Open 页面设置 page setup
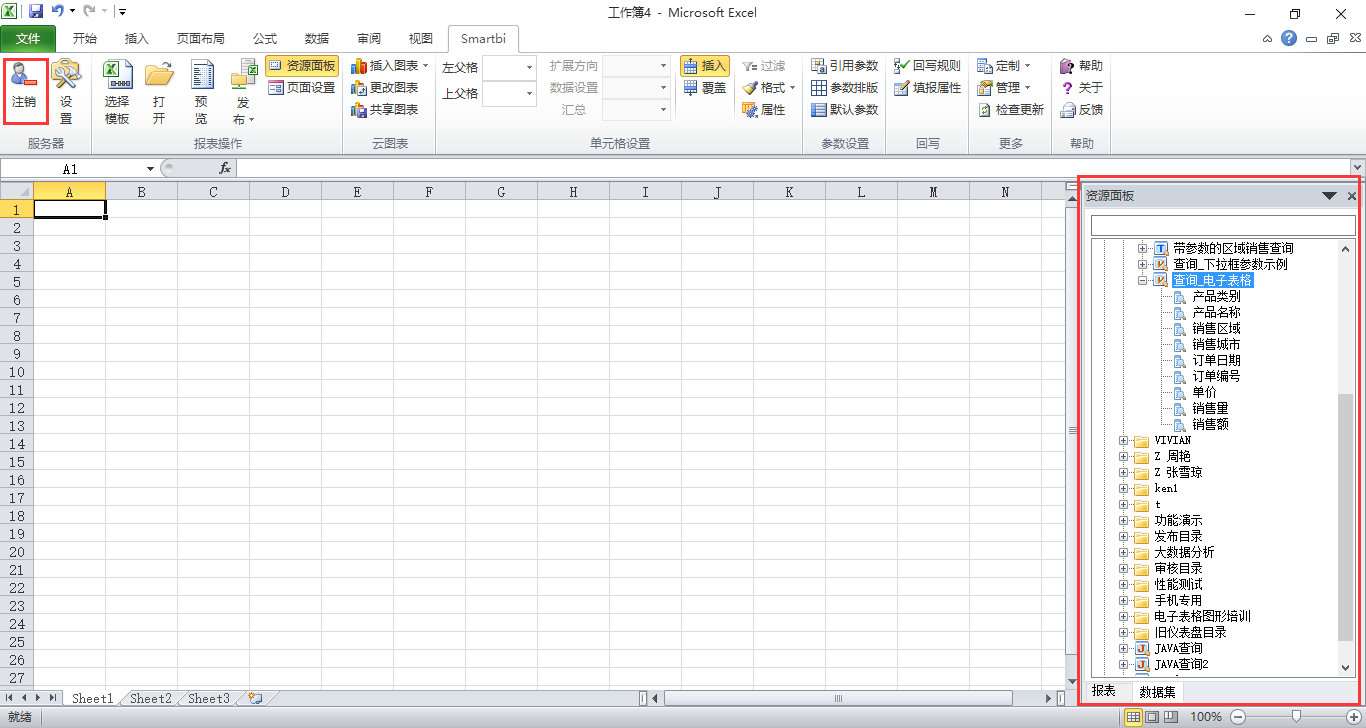This screenshot has width=1366, height=728. (x=302, y=88)
